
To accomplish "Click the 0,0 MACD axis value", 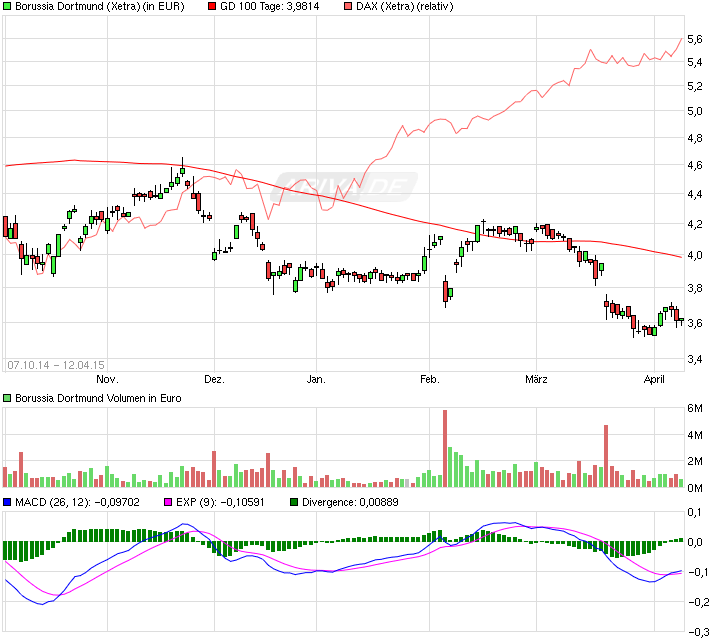I will pos(695,542).
